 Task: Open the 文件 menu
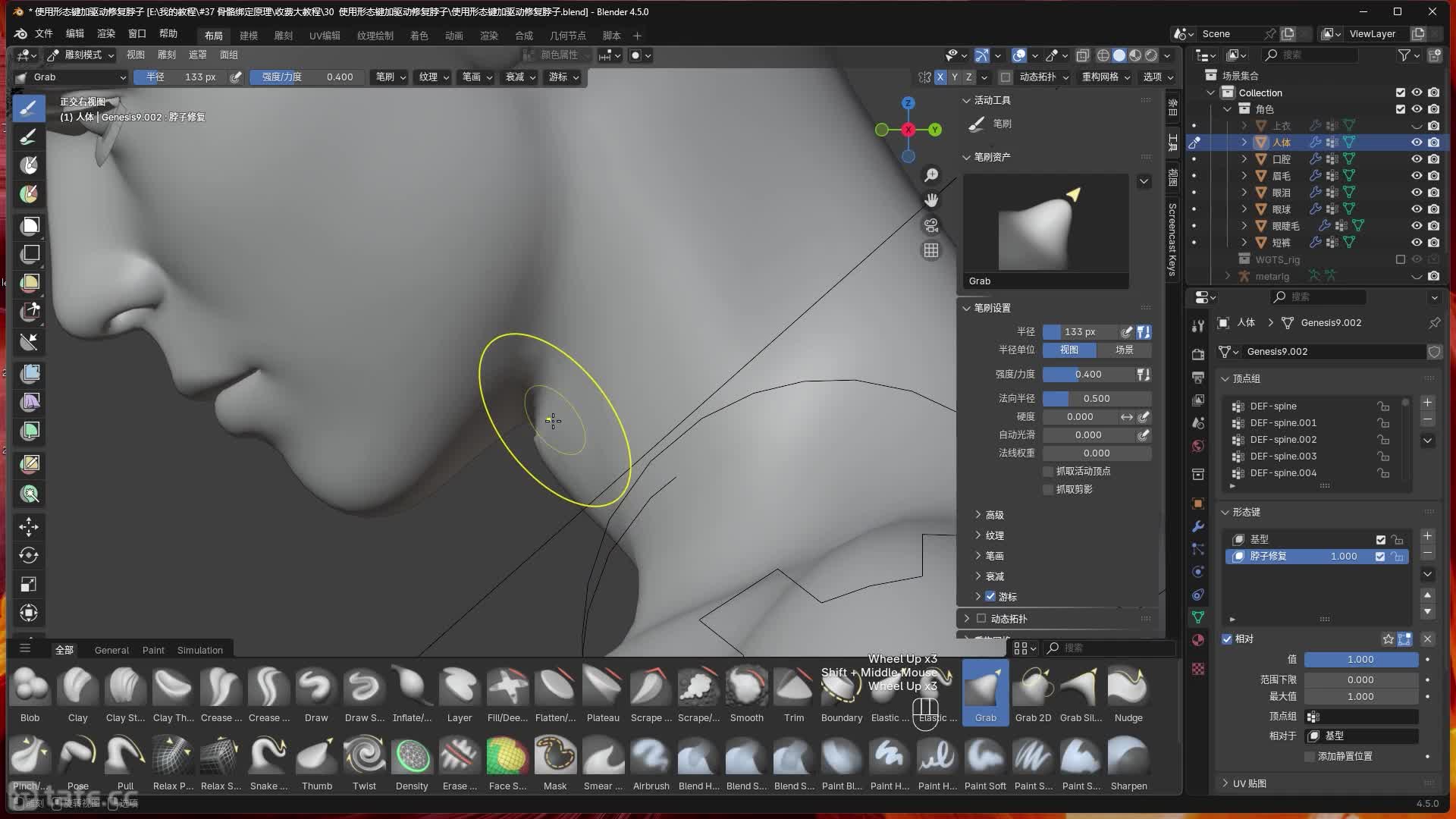point(44,34)
